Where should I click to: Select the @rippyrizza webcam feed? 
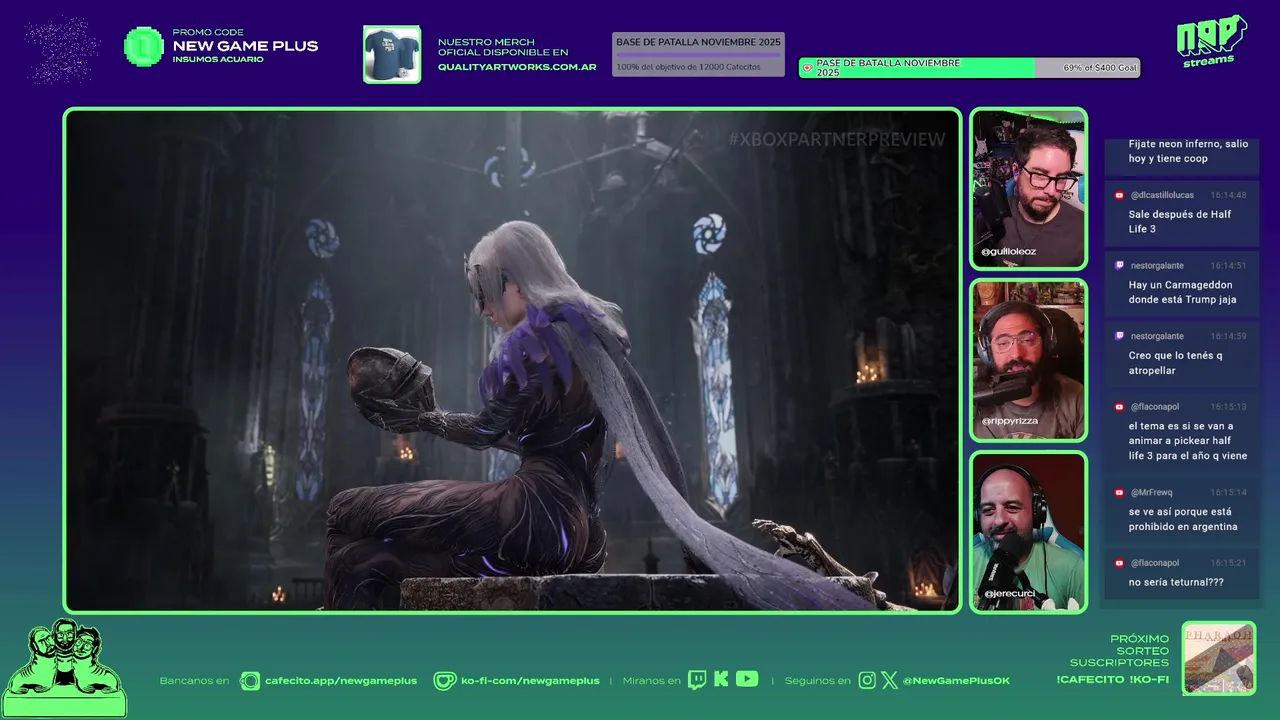pos(1028,360)
